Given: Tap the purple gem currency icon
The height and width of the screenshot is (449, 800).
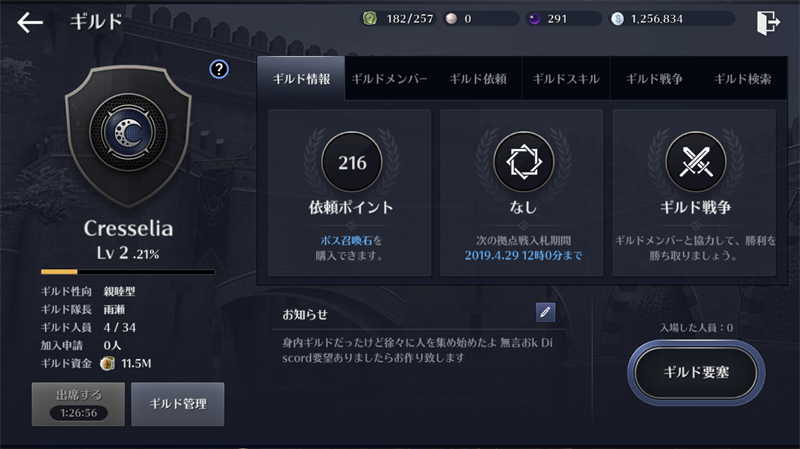Looking at the screenshot, I should (x=534, y=19).
